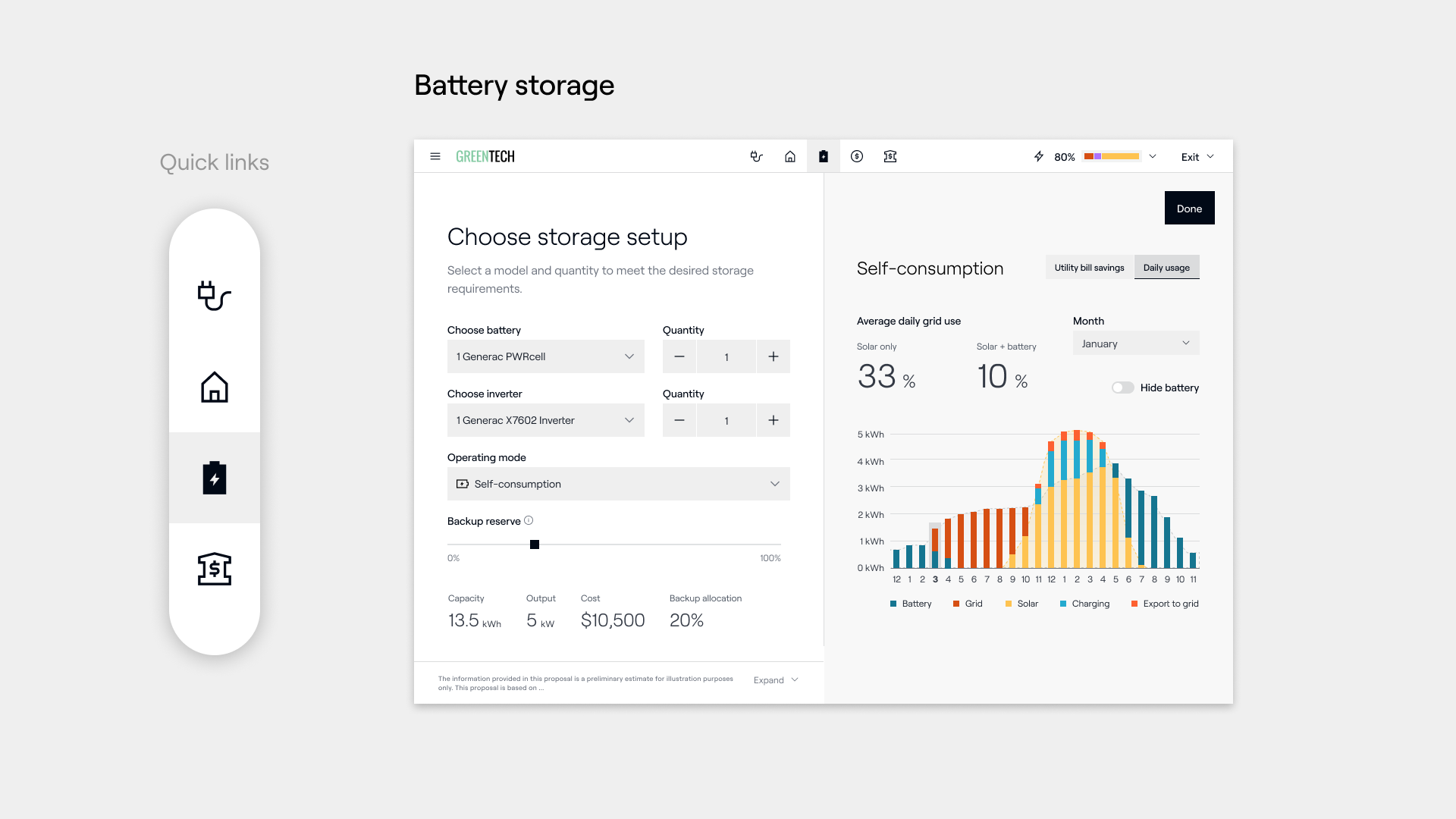Increase battery quantity with plus button
The image size is (1456, 819).
click(773, 356)
